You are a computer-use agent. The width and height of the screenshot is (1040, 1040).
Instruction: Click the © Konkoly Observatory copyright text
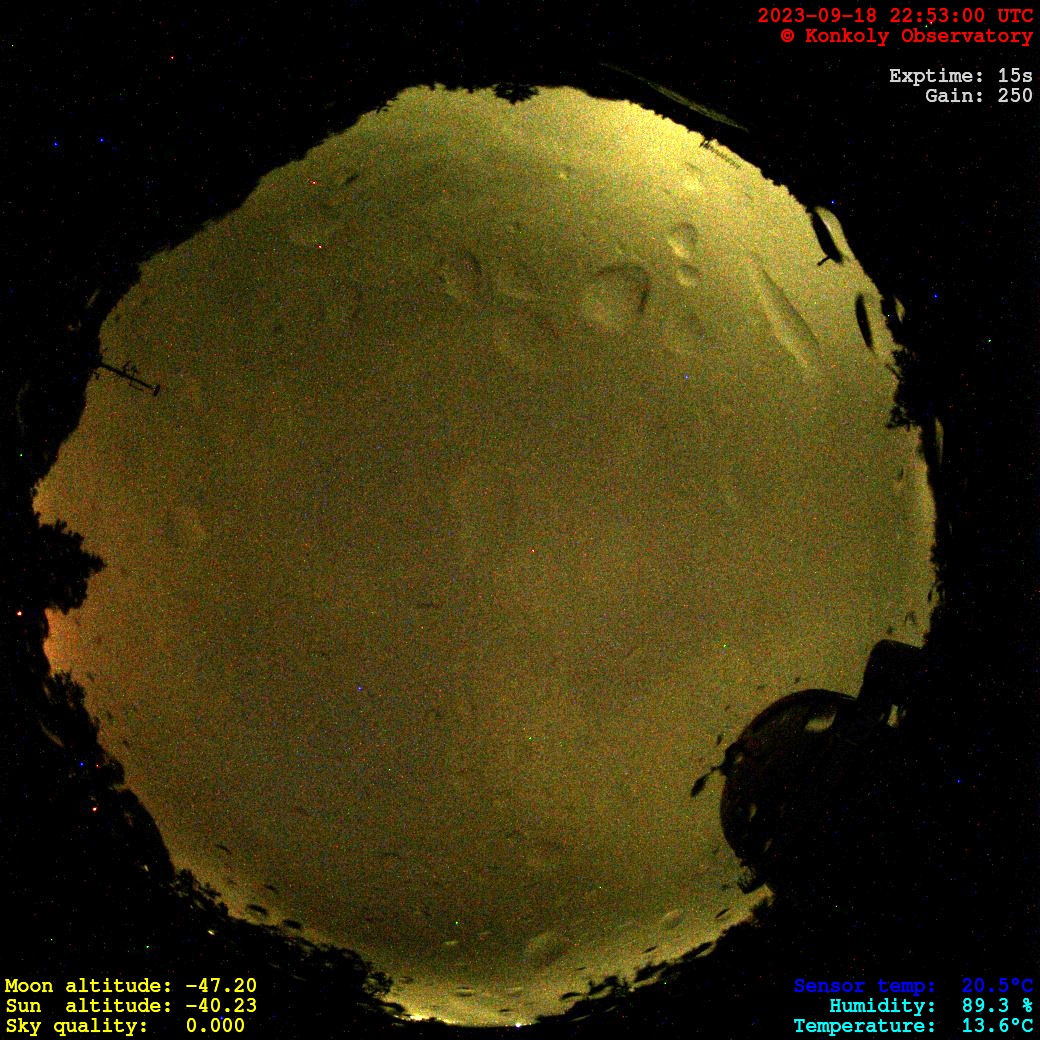(906, 36)
